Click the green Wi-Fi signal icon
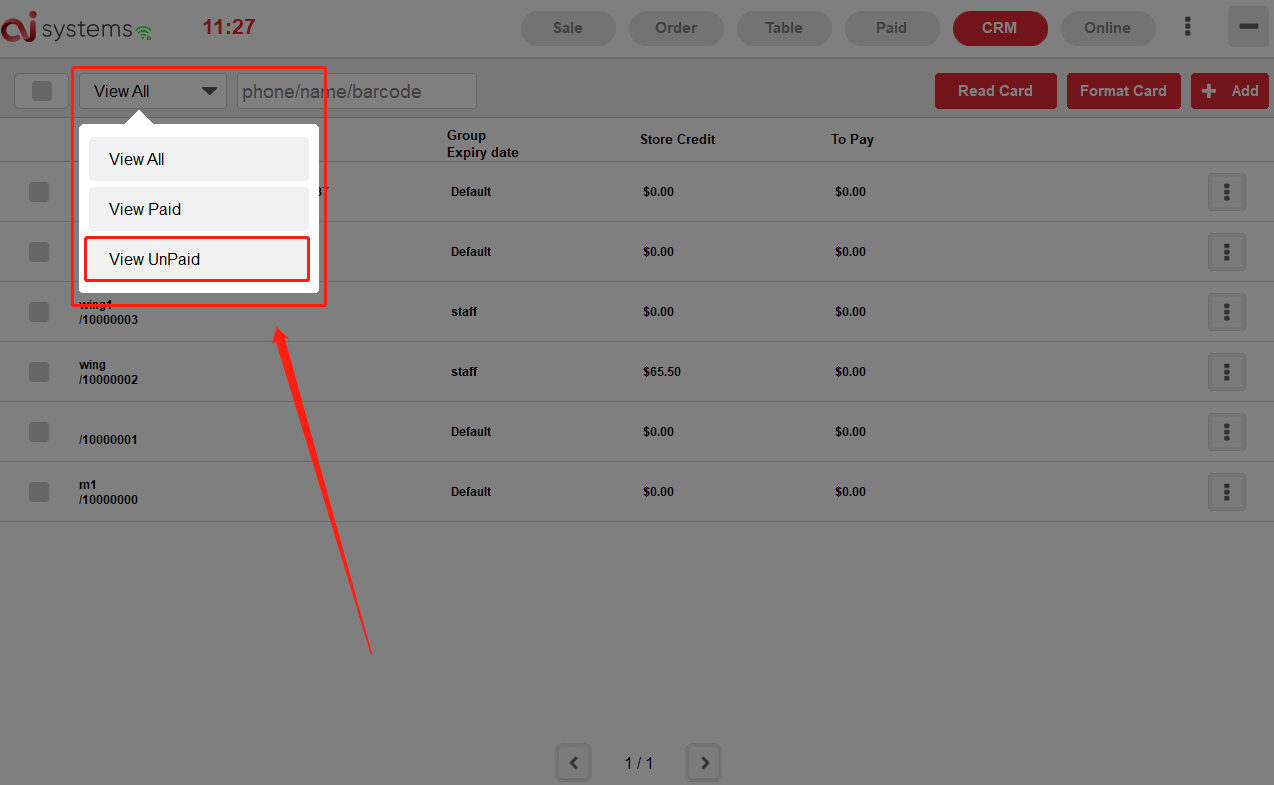 point(145,33)
